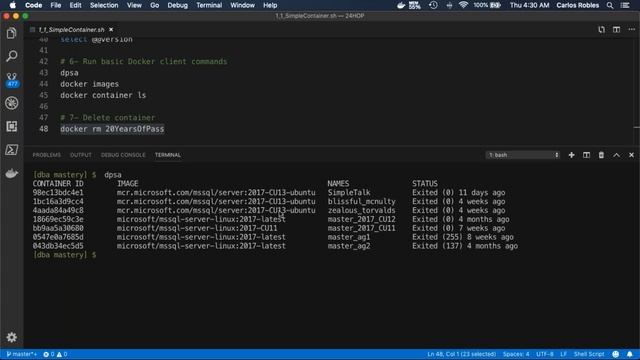
Task: Open the feedback smiley in status bar
Action: pyautogui.click(x=616, y=354)
